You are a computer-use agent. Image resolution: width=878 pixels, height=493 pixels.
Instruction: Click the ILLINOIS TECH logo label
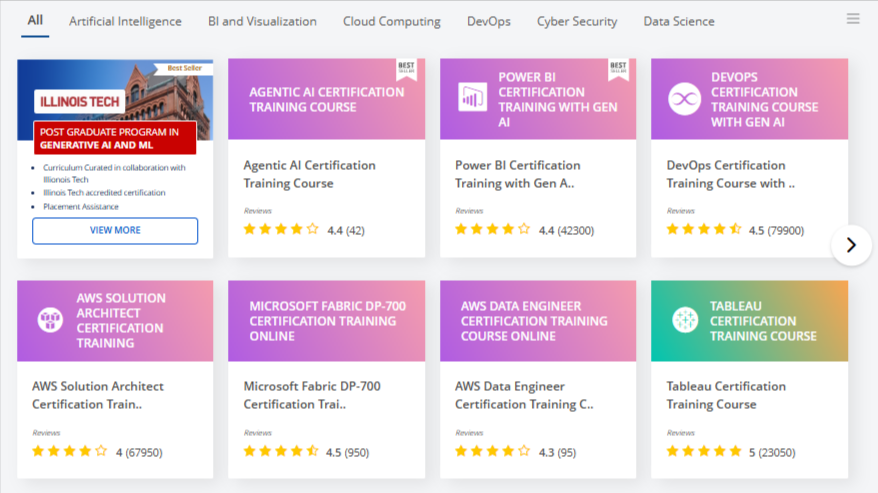[80, 101]
